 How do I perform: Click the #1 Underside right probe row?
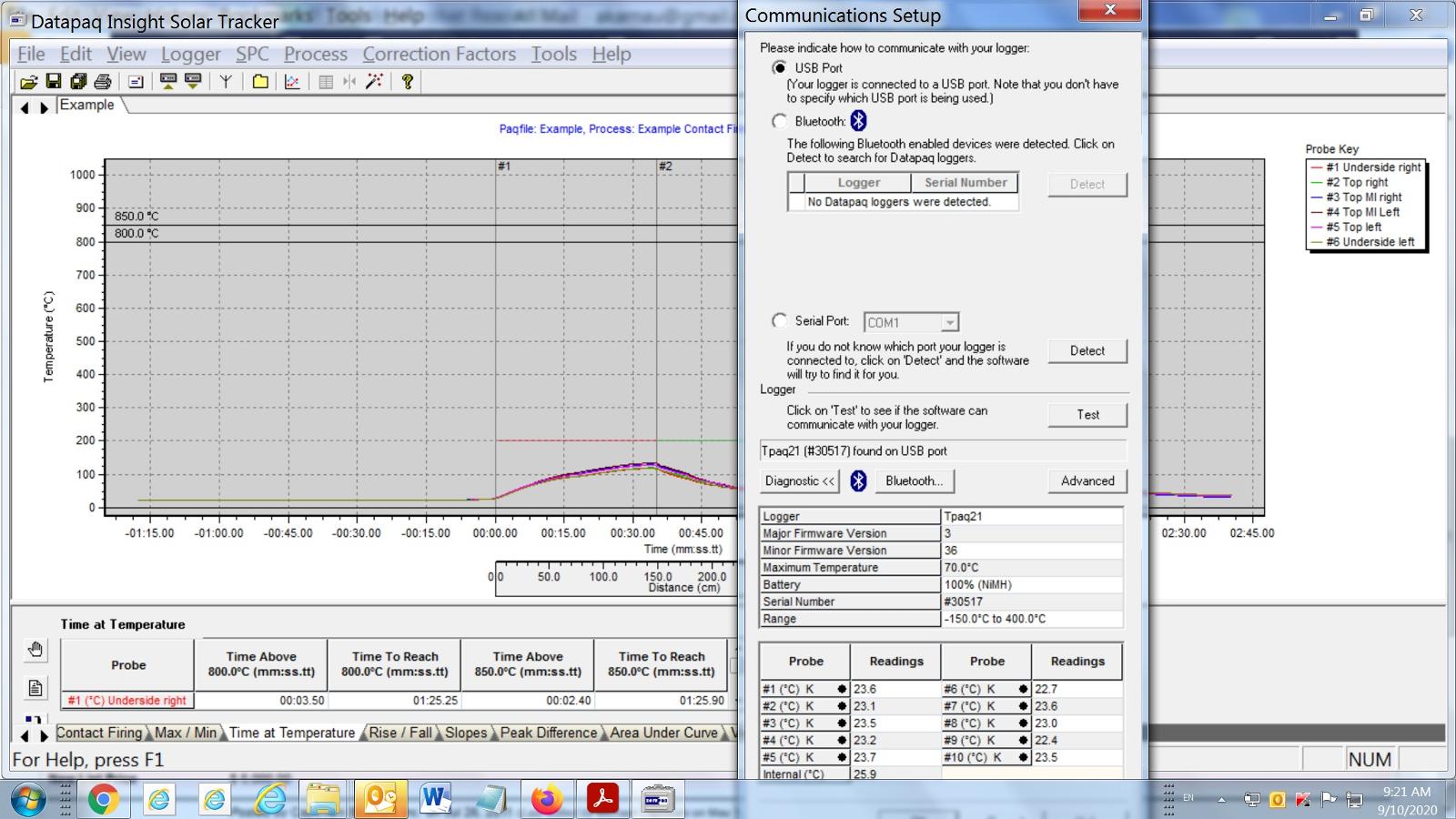point(127,701)
